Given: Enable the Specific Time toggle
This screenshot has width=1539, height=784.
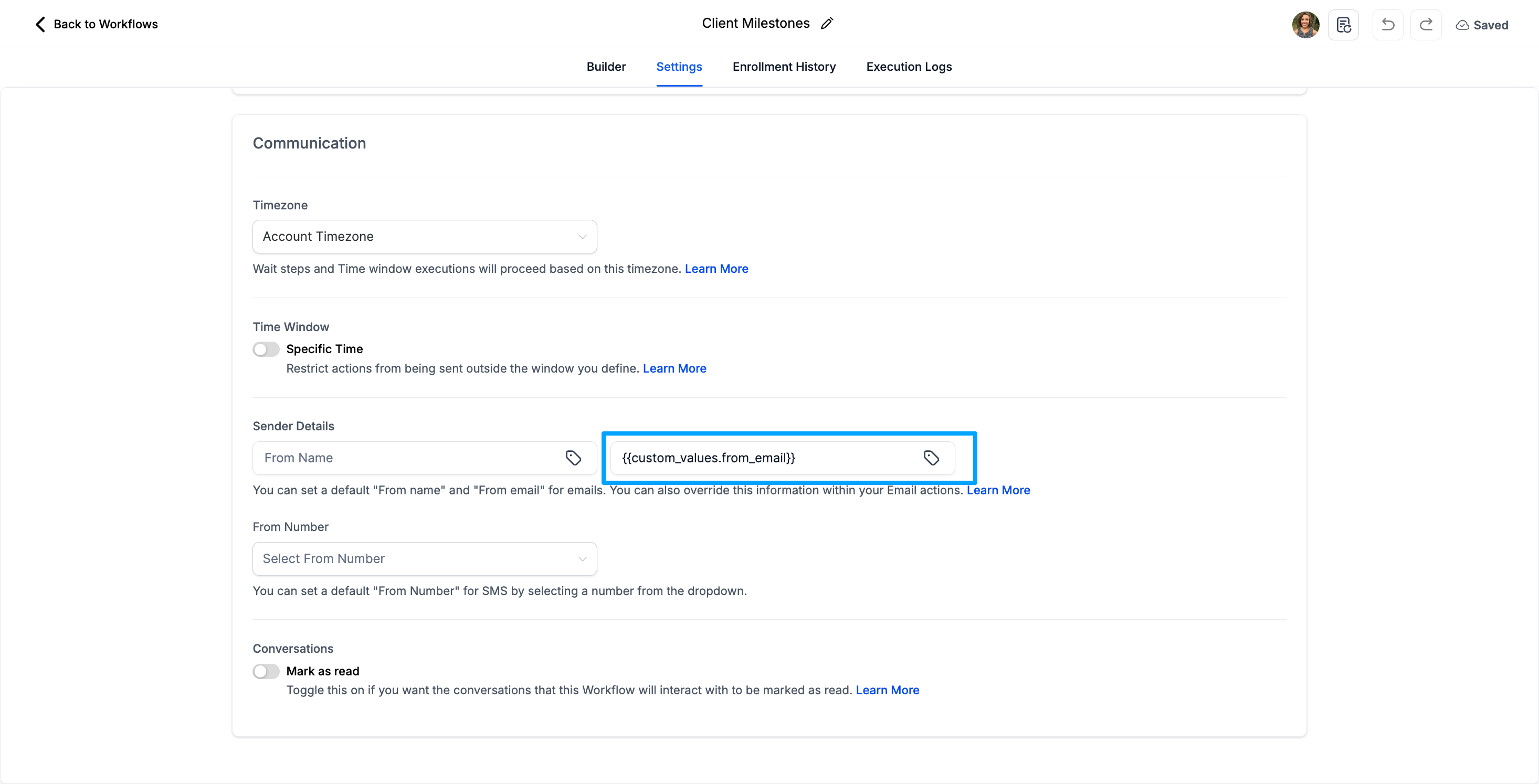Looking at the screenshot, I should point(266,349).
